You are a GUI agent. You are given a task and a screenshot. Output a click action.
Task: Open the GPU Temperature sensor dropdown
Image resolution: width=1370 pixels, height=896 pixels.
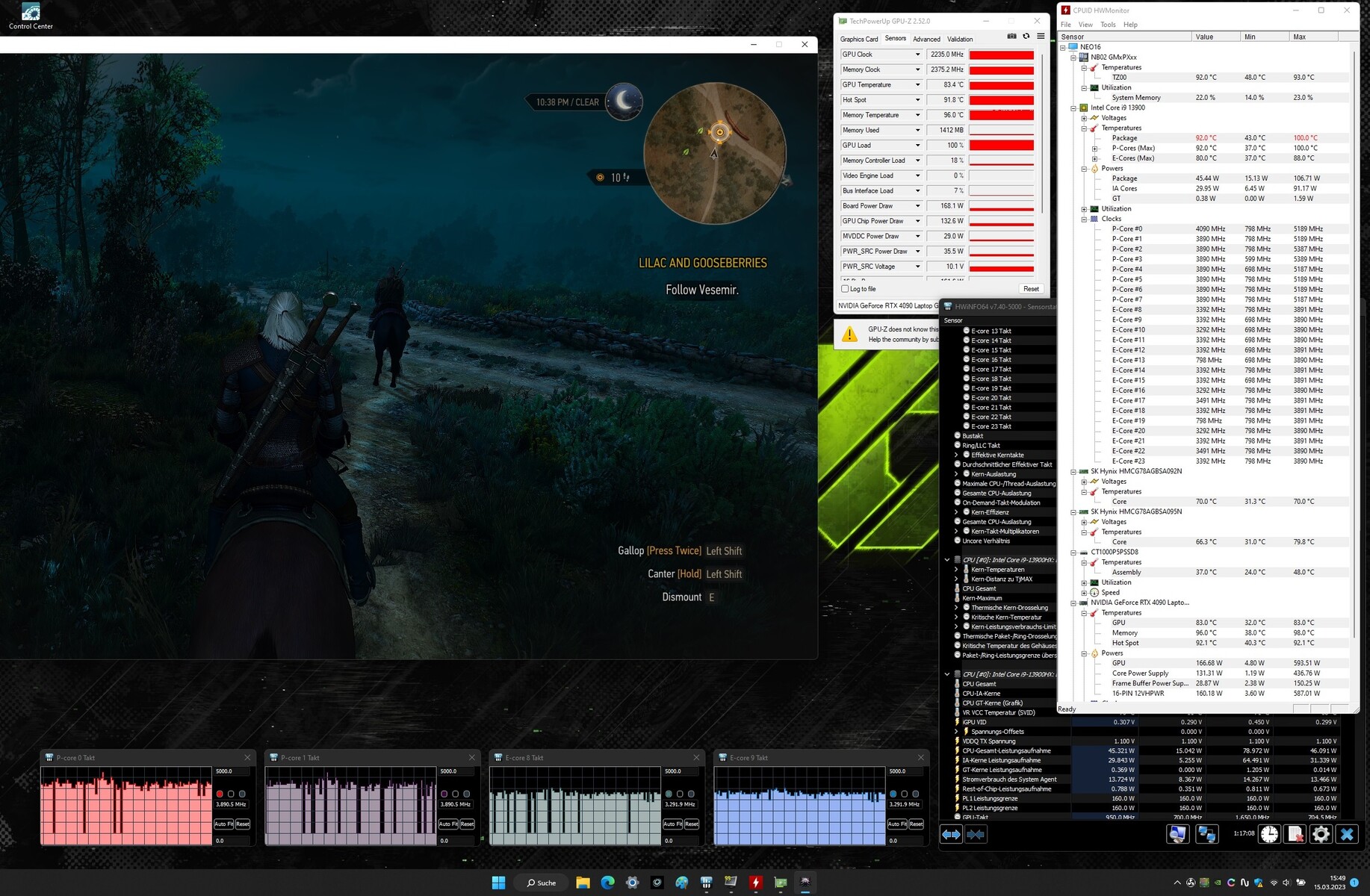918,85
